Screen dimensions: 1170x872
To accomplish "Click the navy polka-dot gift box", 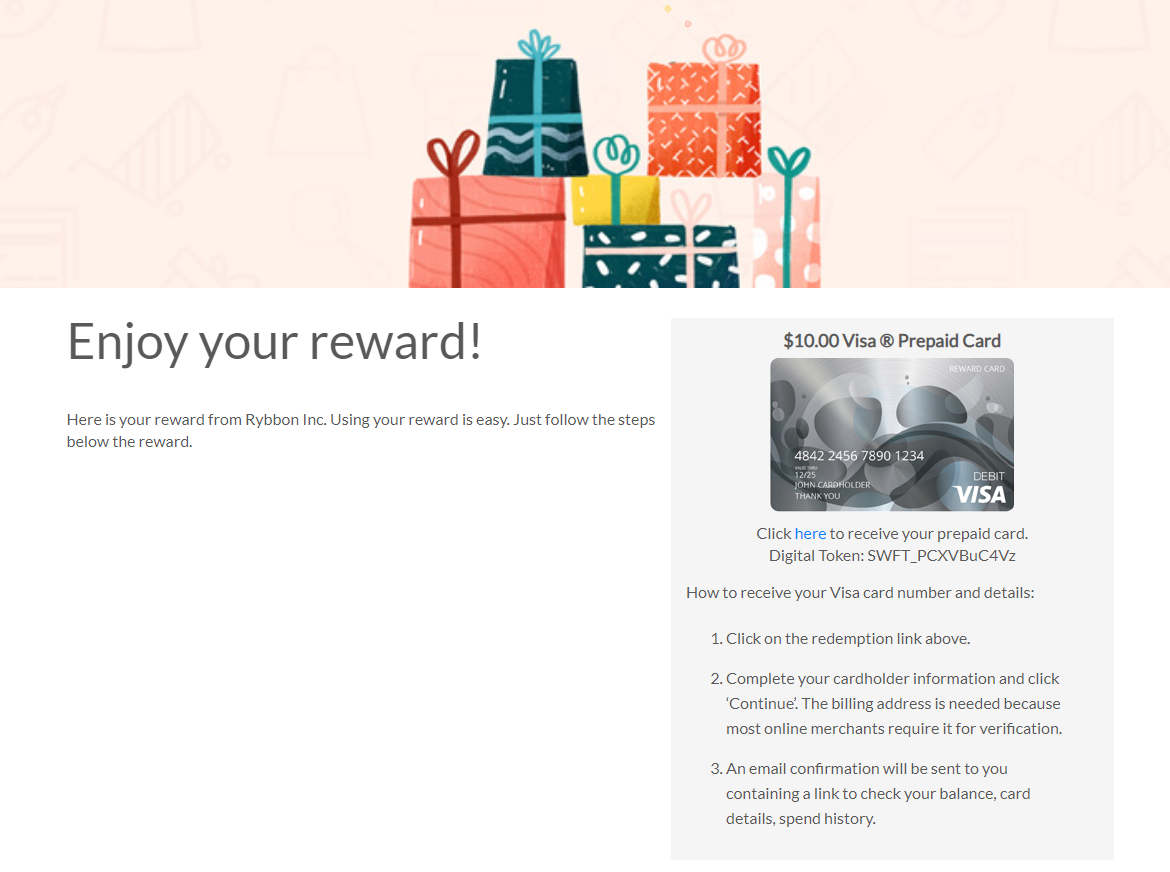I will [661, 257].
